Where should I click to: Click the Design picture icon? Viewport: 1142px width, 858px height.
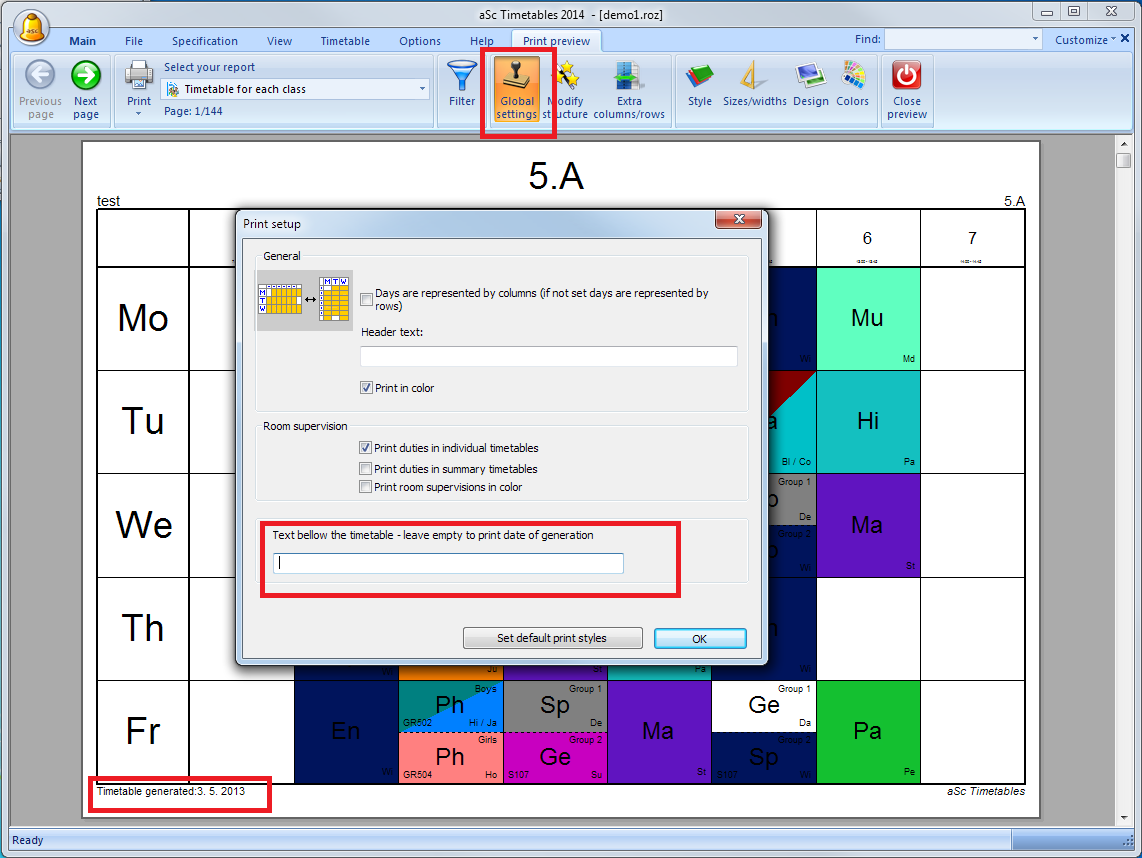coord(810,78)
